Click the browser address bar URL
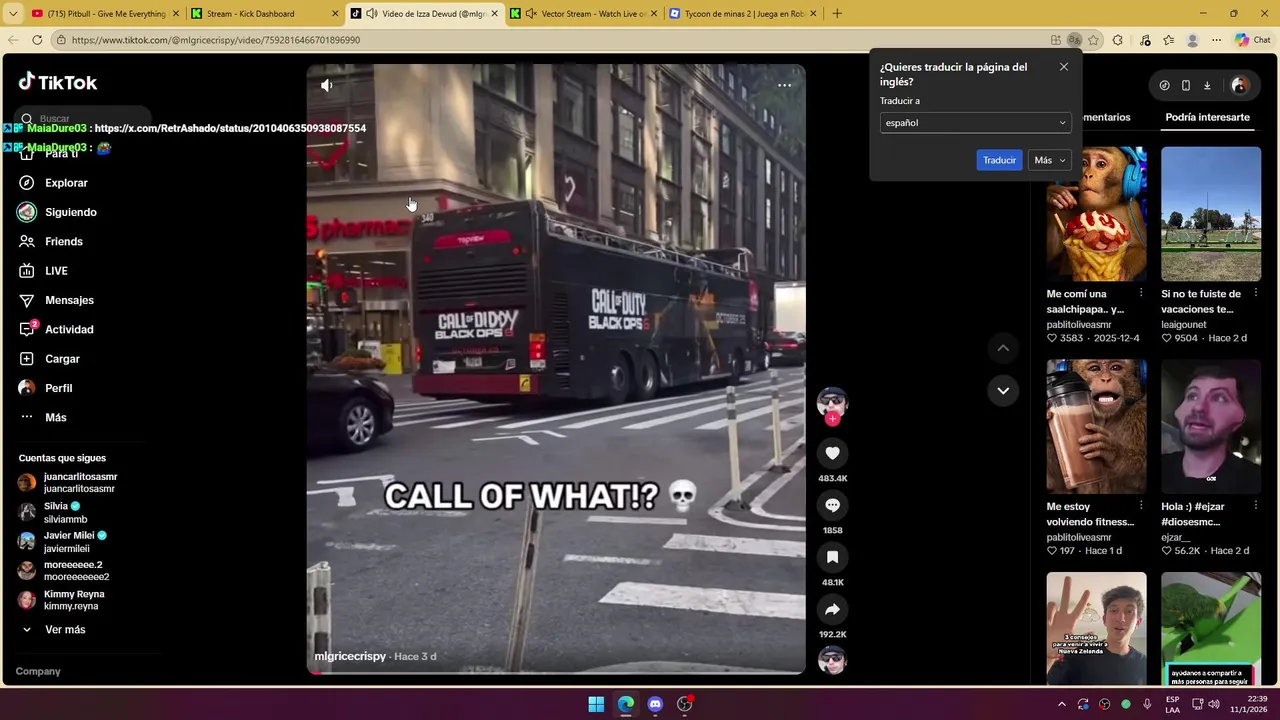The width and height of the screenshot is (1280, 720). 216,40
